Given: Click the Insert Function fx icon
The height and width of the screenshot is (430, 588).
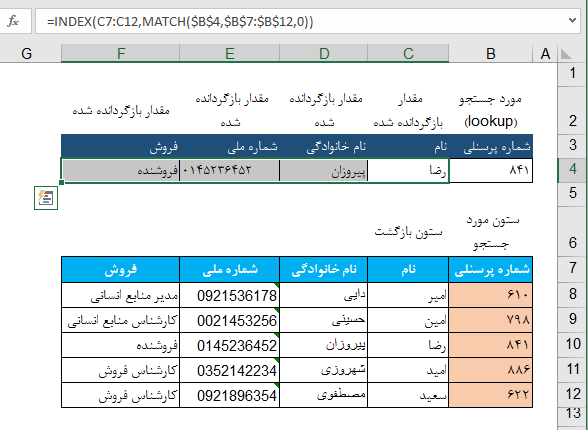Looking at the screenshot, I should pyautogui.click(x=13, y=21).
